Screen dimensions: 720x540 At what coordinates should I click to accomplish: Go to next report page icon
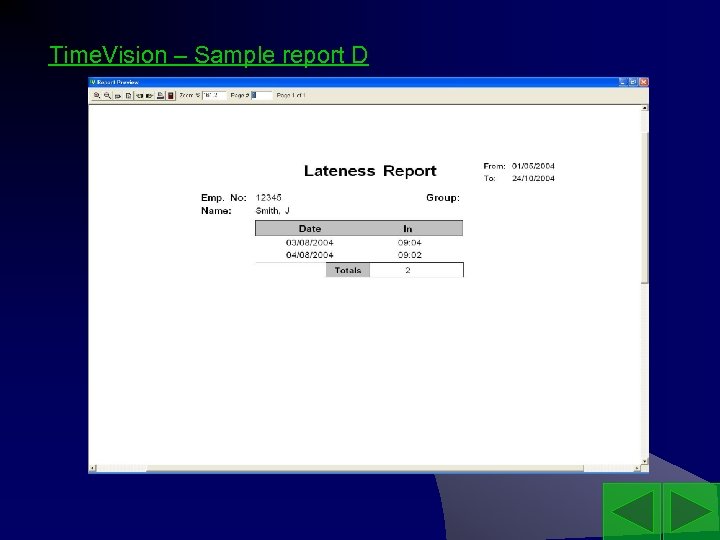click(x=149, y=96)
